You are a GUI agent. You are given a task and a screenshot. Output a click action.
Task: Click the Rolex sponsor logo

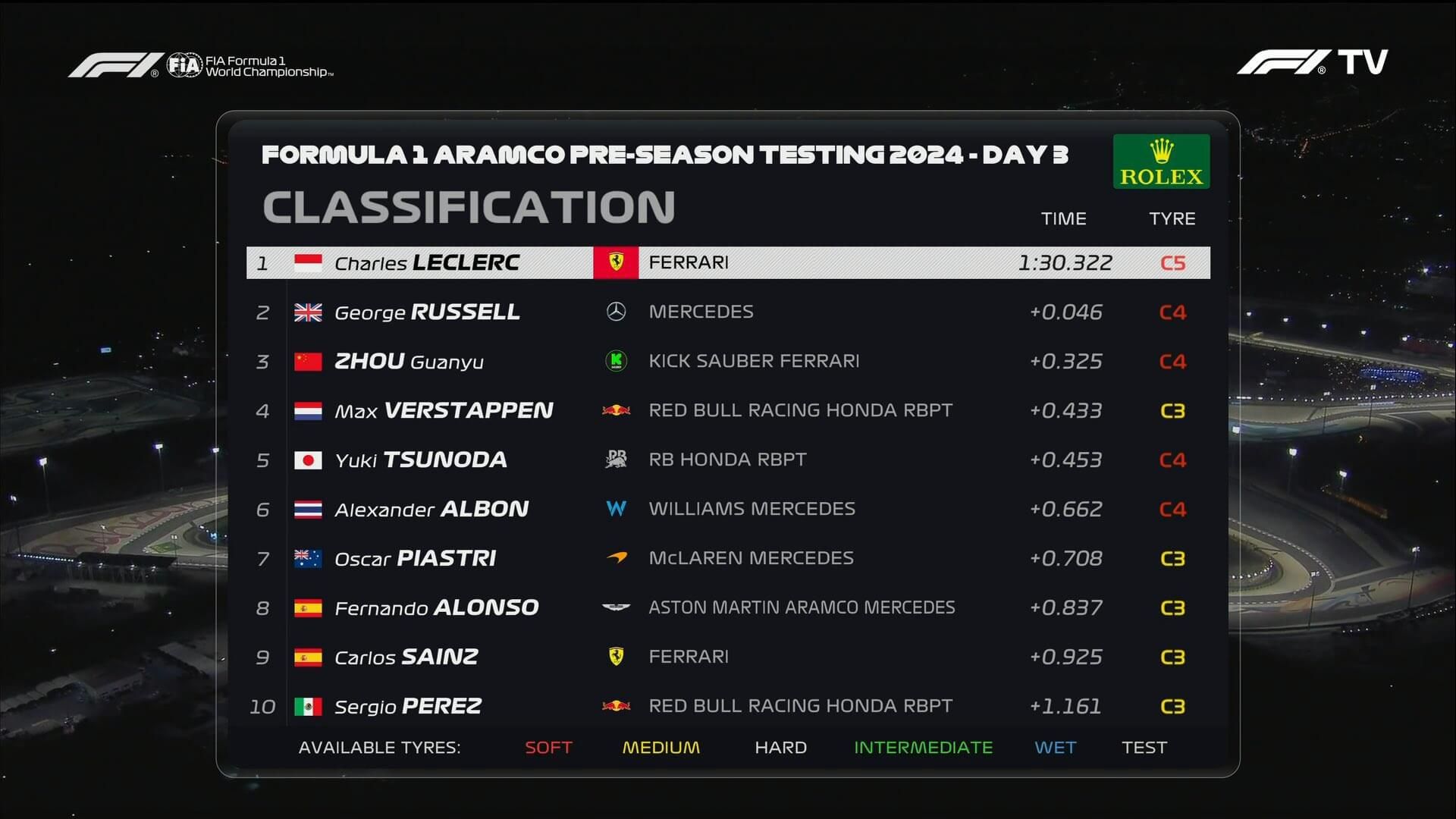[x=1161, y=162]
